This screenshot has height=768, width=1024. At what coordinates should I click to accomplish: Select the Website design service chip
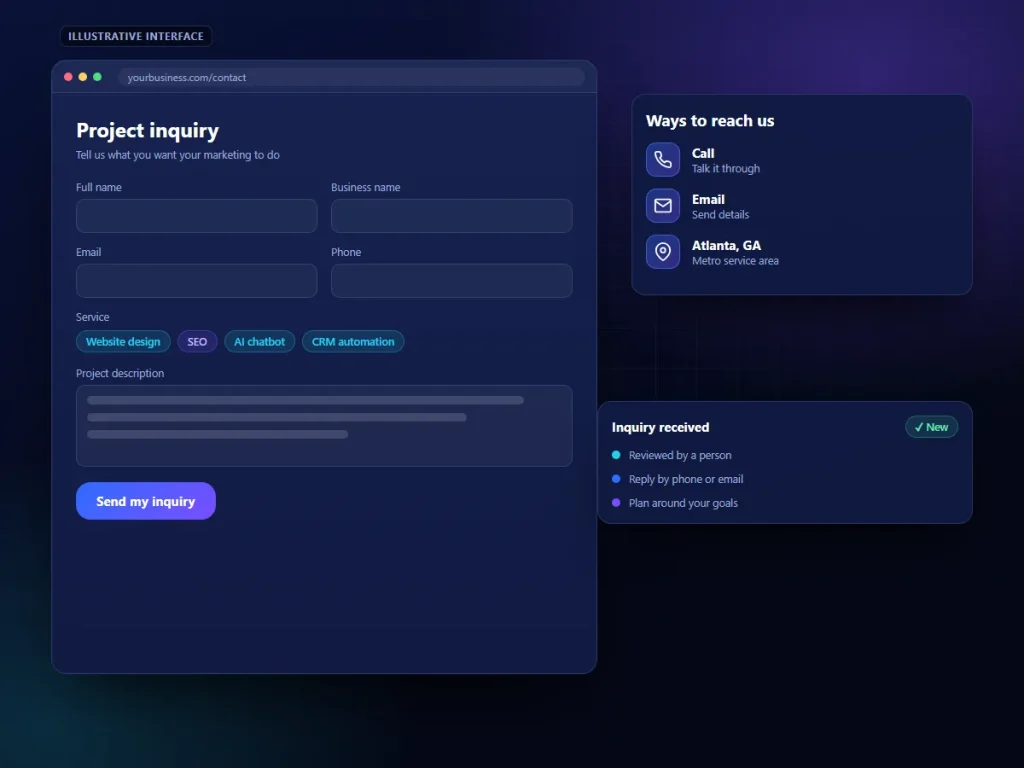click(123, 342)
